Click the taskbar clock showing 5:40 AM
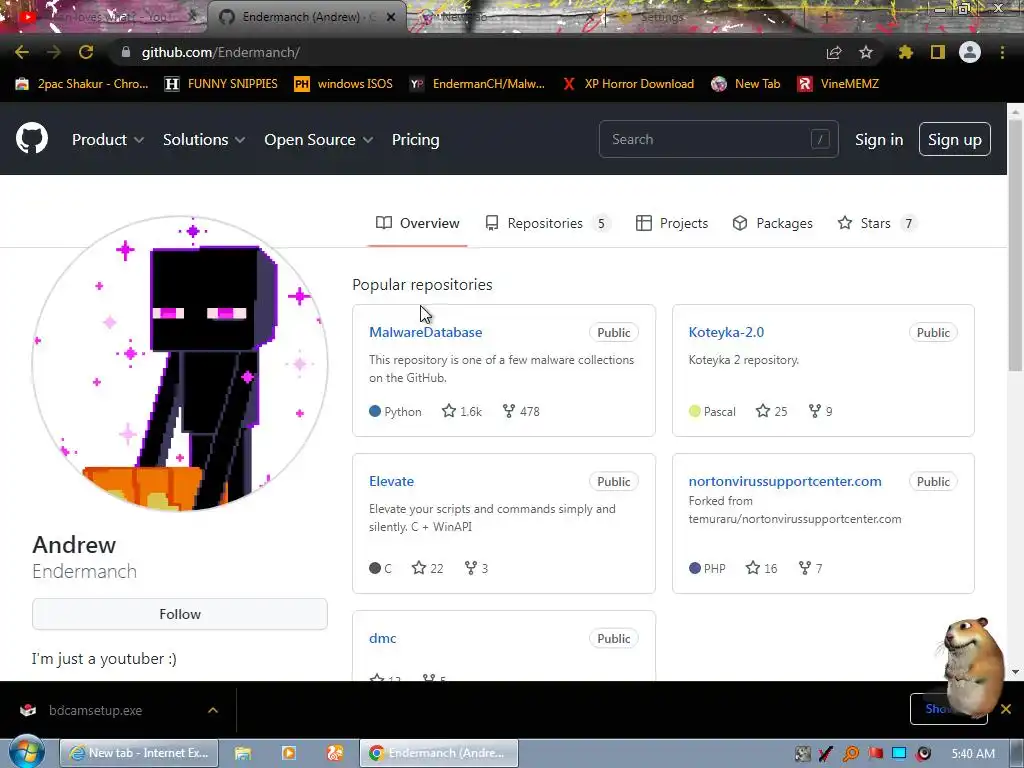Screen dimensions: 1024x768 [x=973, y=754]
